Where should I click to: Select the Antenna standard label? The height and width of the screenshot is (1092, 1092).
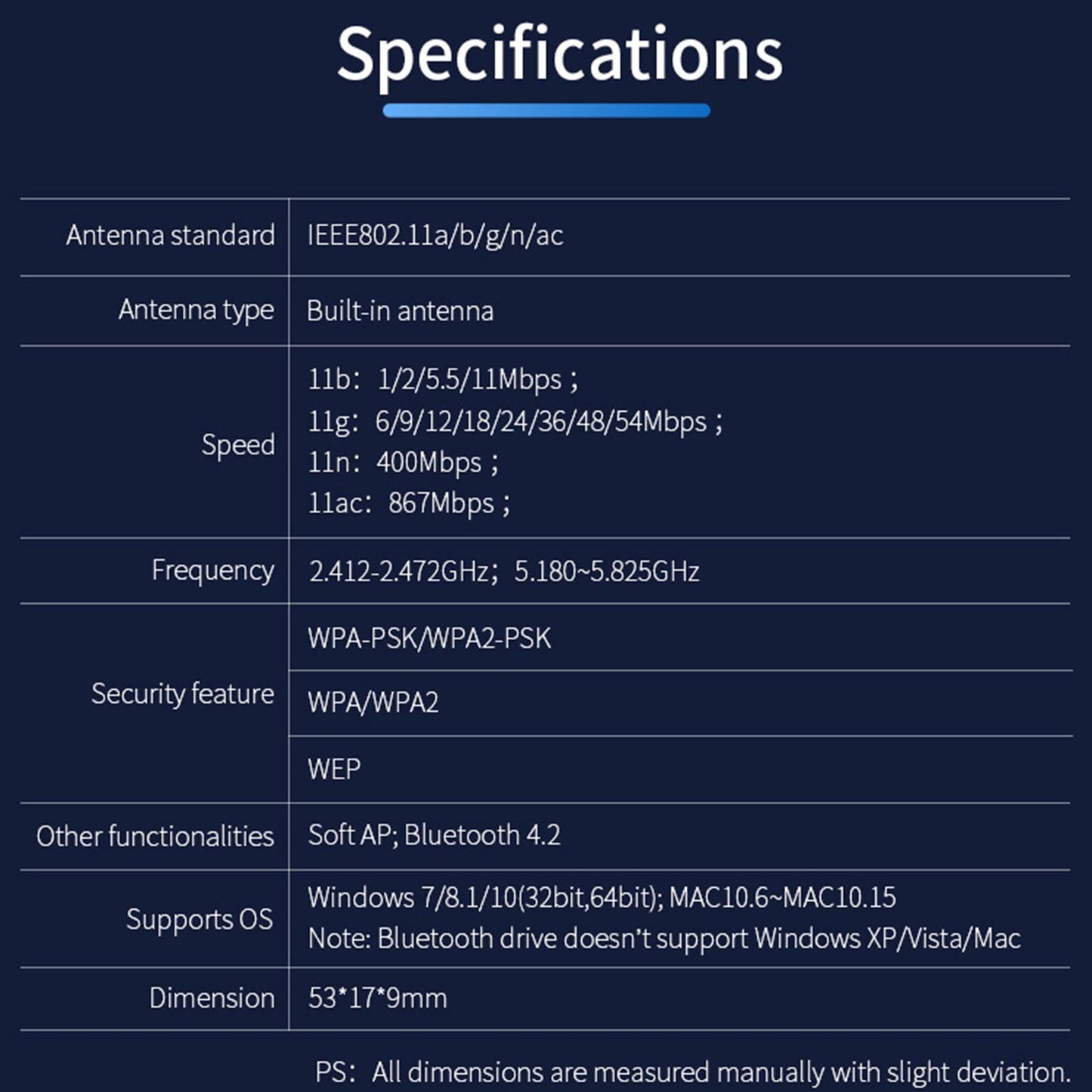170,235
